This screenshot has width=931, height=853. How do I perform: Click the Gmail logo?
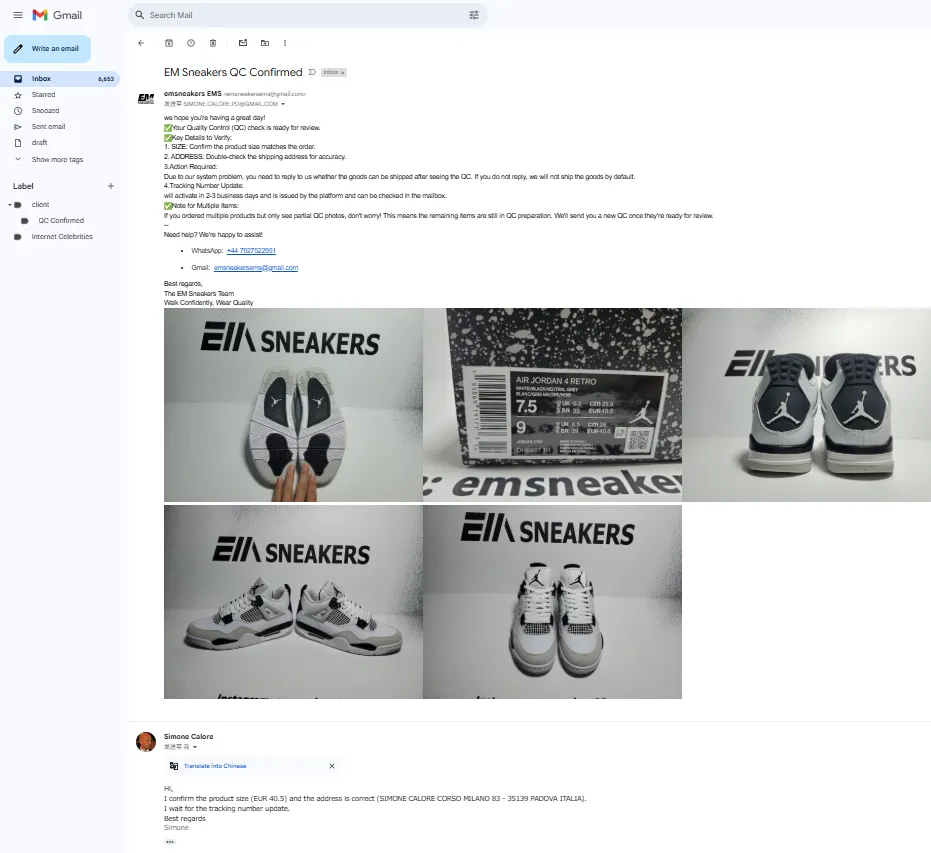(57, 15)
